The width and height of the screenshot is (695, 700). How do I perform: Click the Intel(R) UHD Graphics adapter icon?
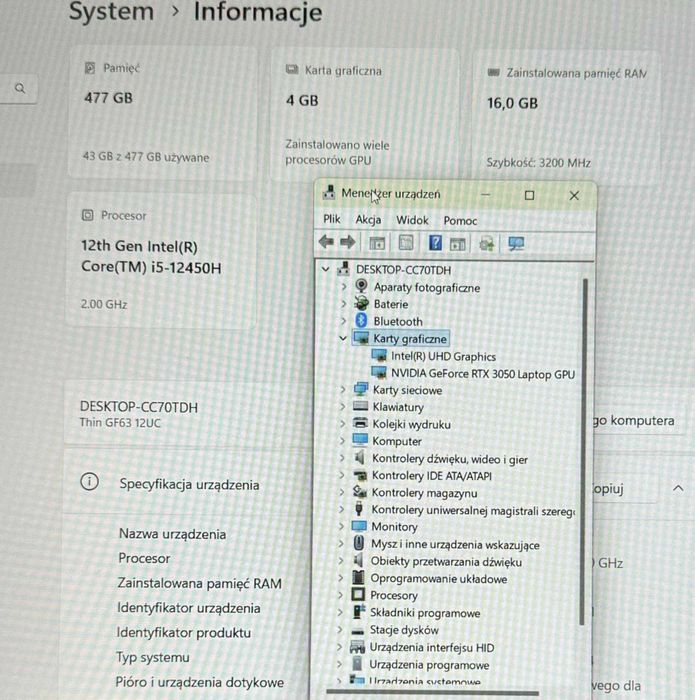click(x=379, y=355)
